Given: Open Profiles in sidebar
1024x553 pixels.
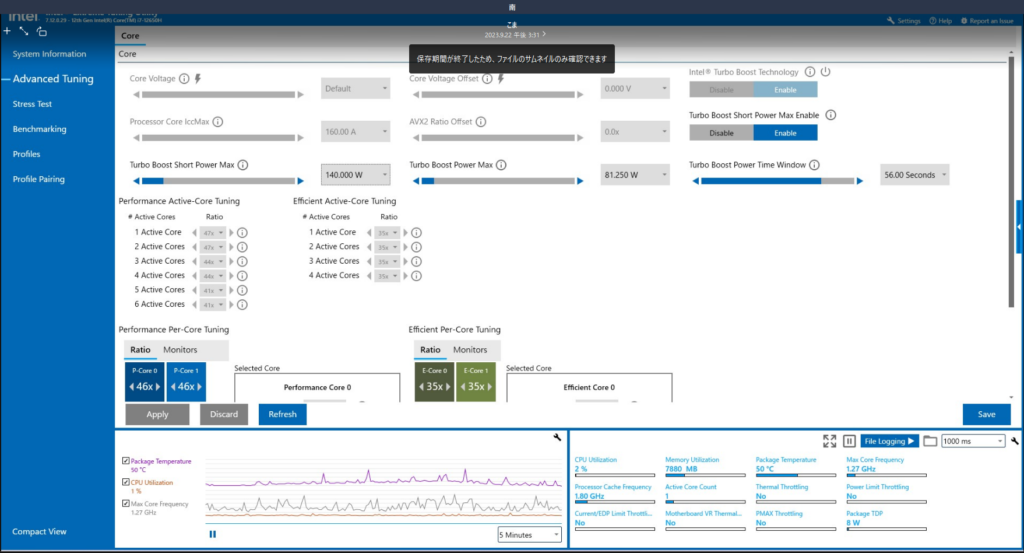Looking at the screenshot, I should click(x=27, y=154).
